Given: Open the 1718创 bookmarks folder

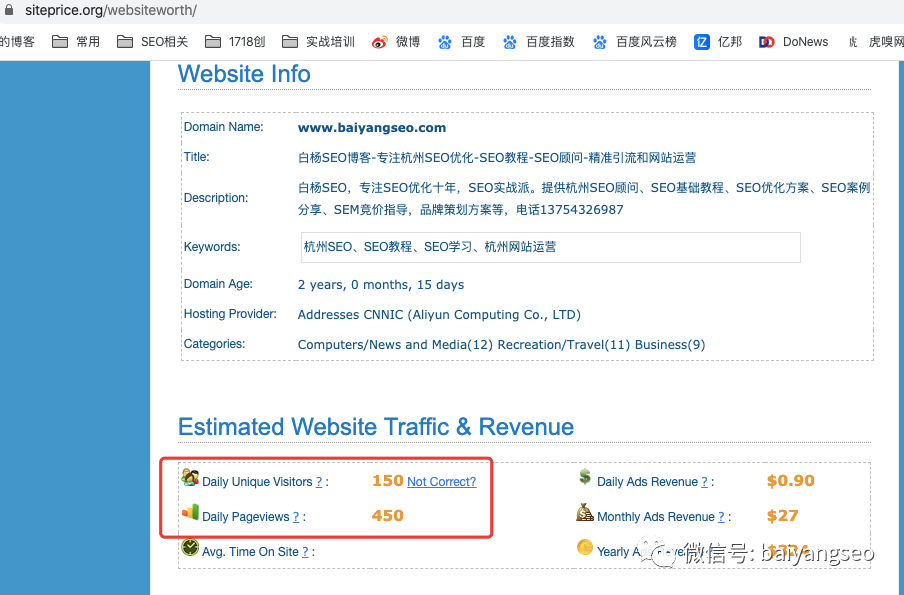Looking at the screenshot, I should coord(235,42).
